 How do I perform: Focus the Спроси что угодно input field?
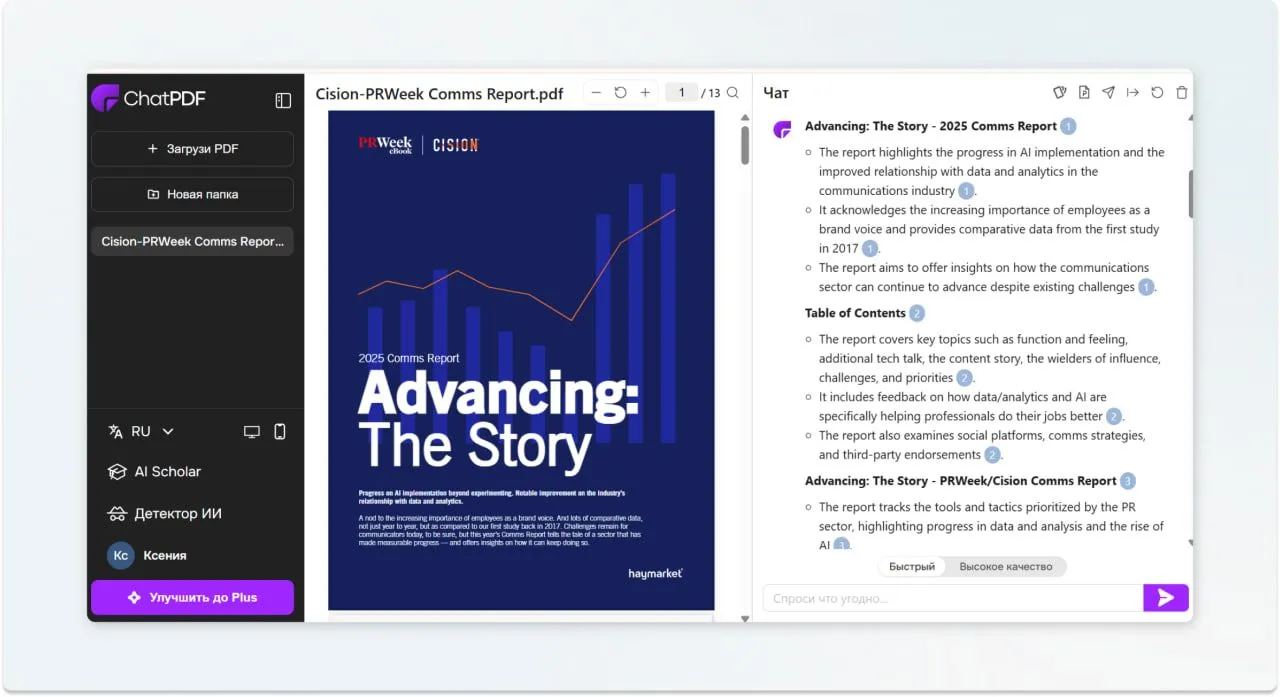click(x=953, y=598)
